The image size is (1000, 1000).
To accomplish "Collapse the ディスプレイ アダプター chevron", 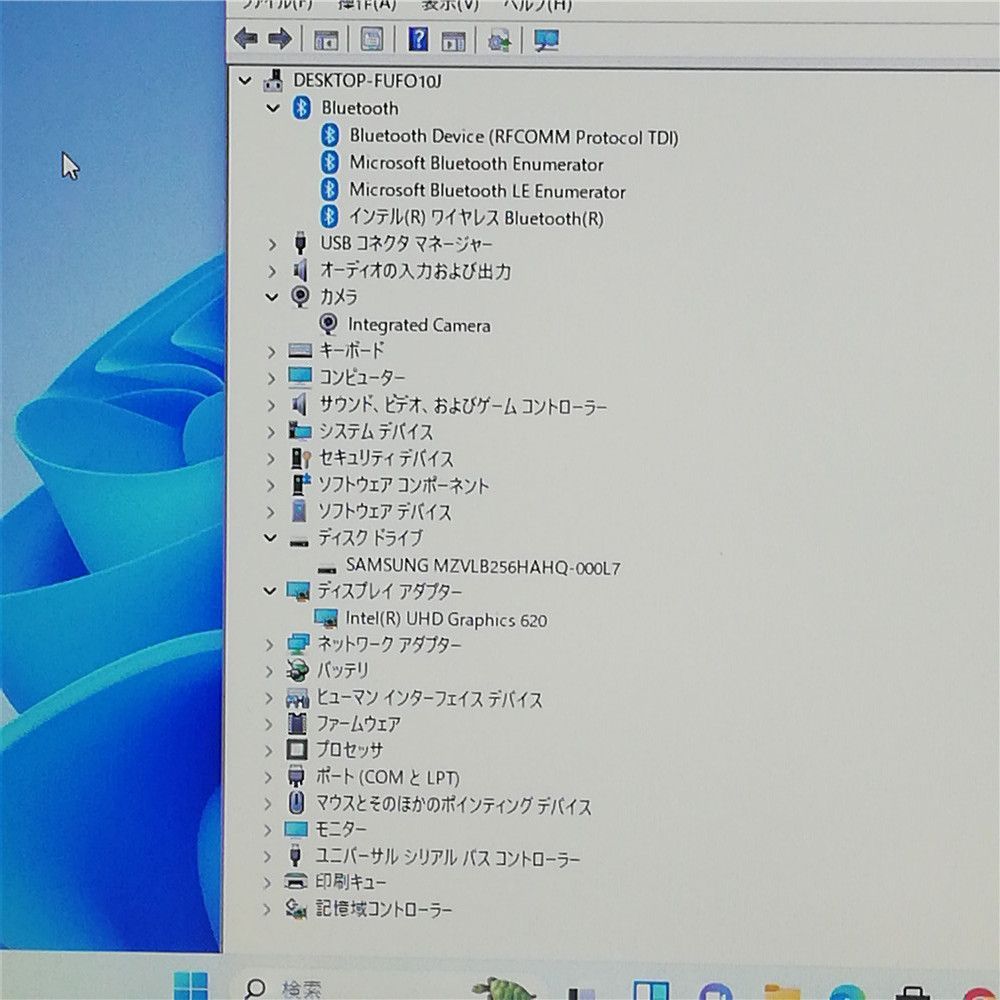I will (x=270, y=591).
